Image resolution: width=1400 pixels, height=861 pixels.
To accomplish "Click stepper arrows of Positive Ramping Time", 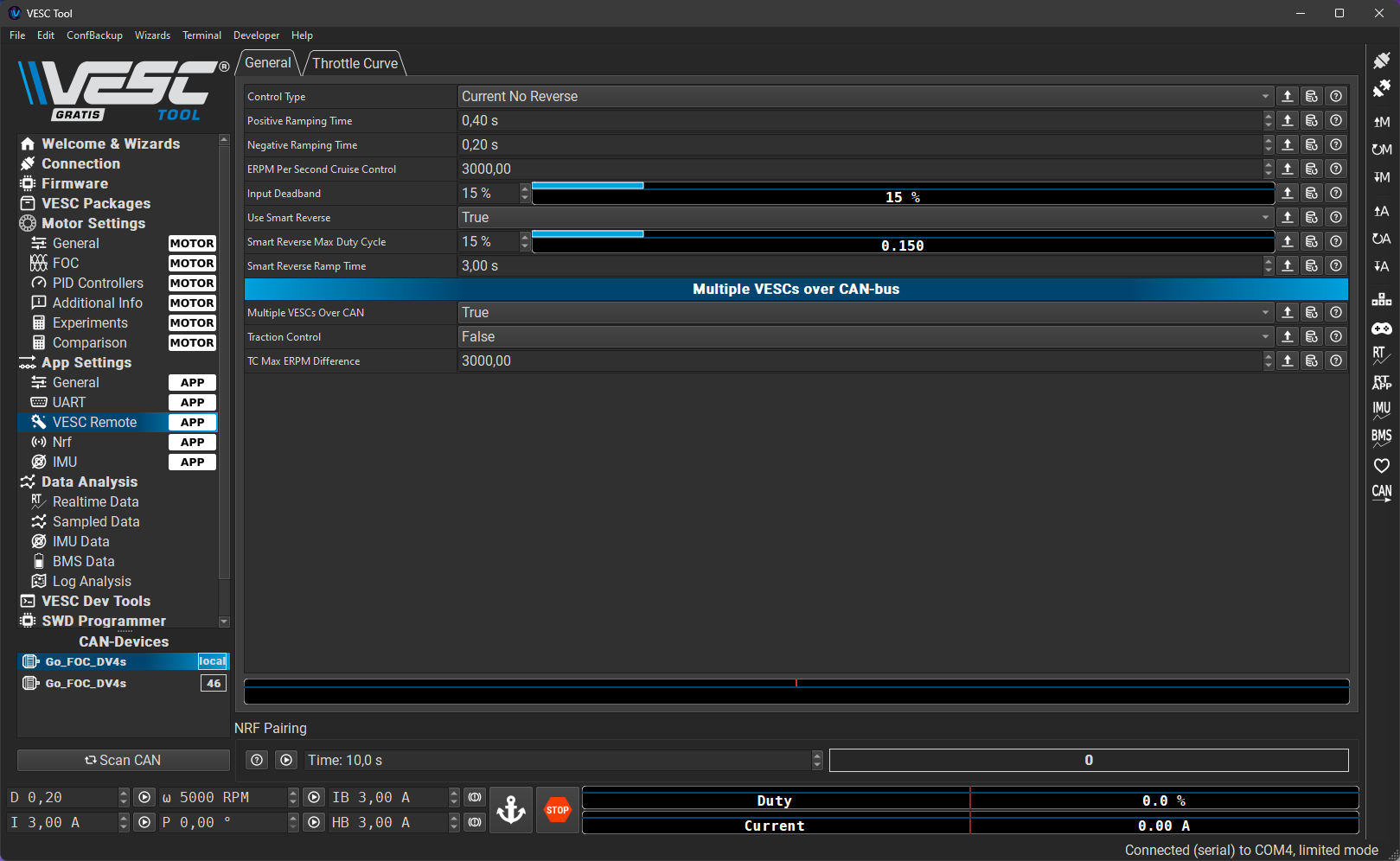I will pyautogui.click(x=1269, y=120).
